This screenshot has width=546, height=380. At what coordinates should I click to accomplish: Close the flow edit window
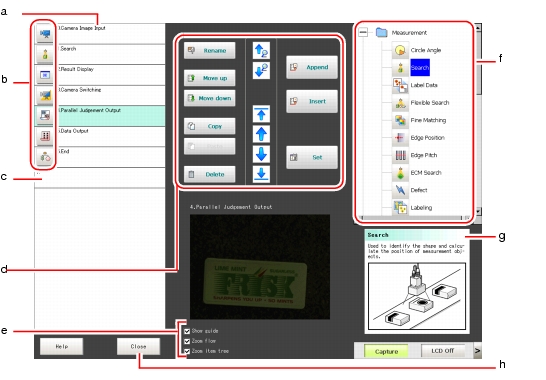tap(138, 347)
